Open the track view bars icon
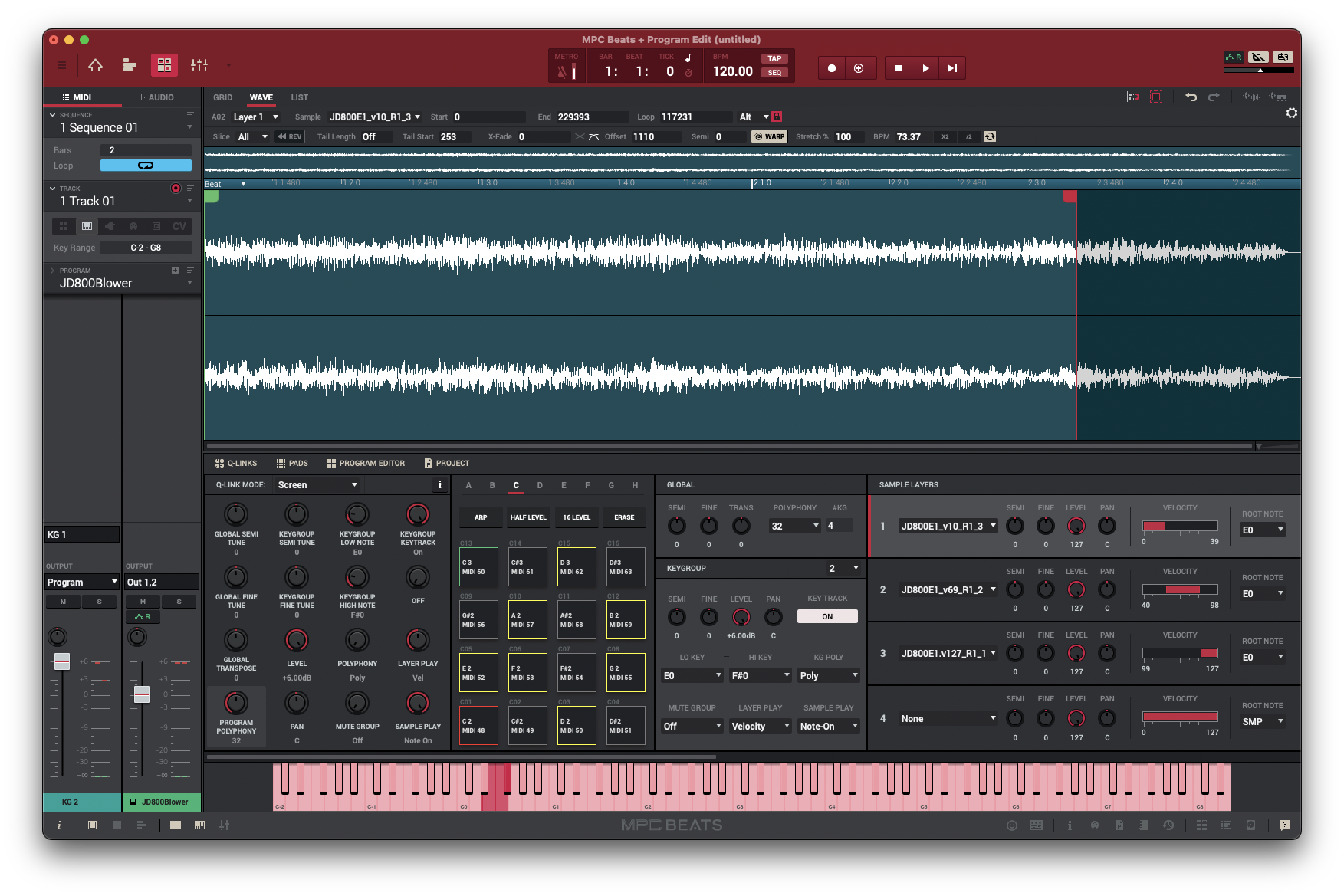The height and width of the screenshot is (896, 1344). [x=130, y=65]
